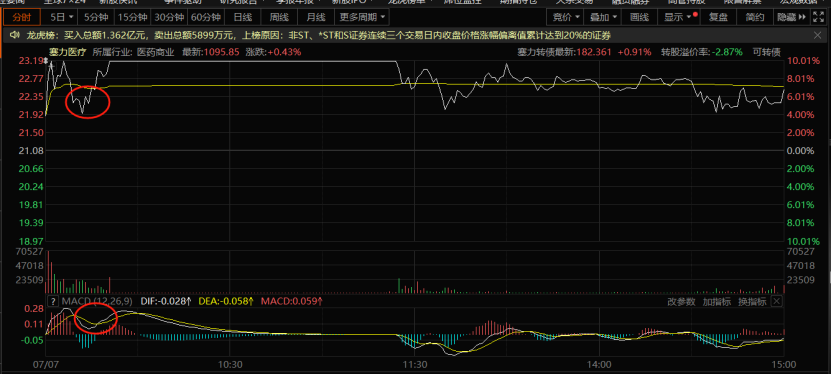Expand the 更多周期 dropdown

362,17
